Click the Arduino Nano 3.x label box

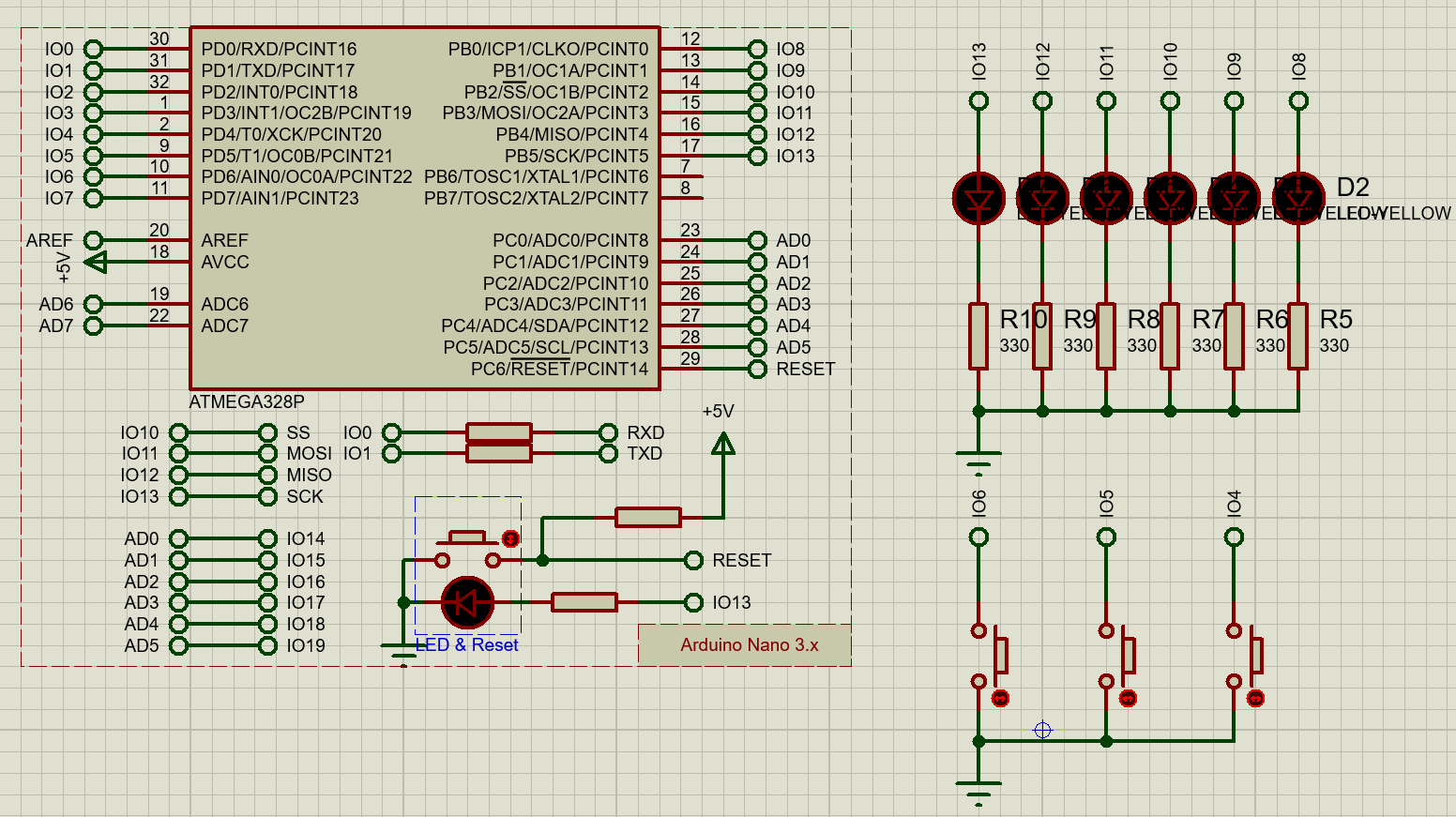(748, 645)
